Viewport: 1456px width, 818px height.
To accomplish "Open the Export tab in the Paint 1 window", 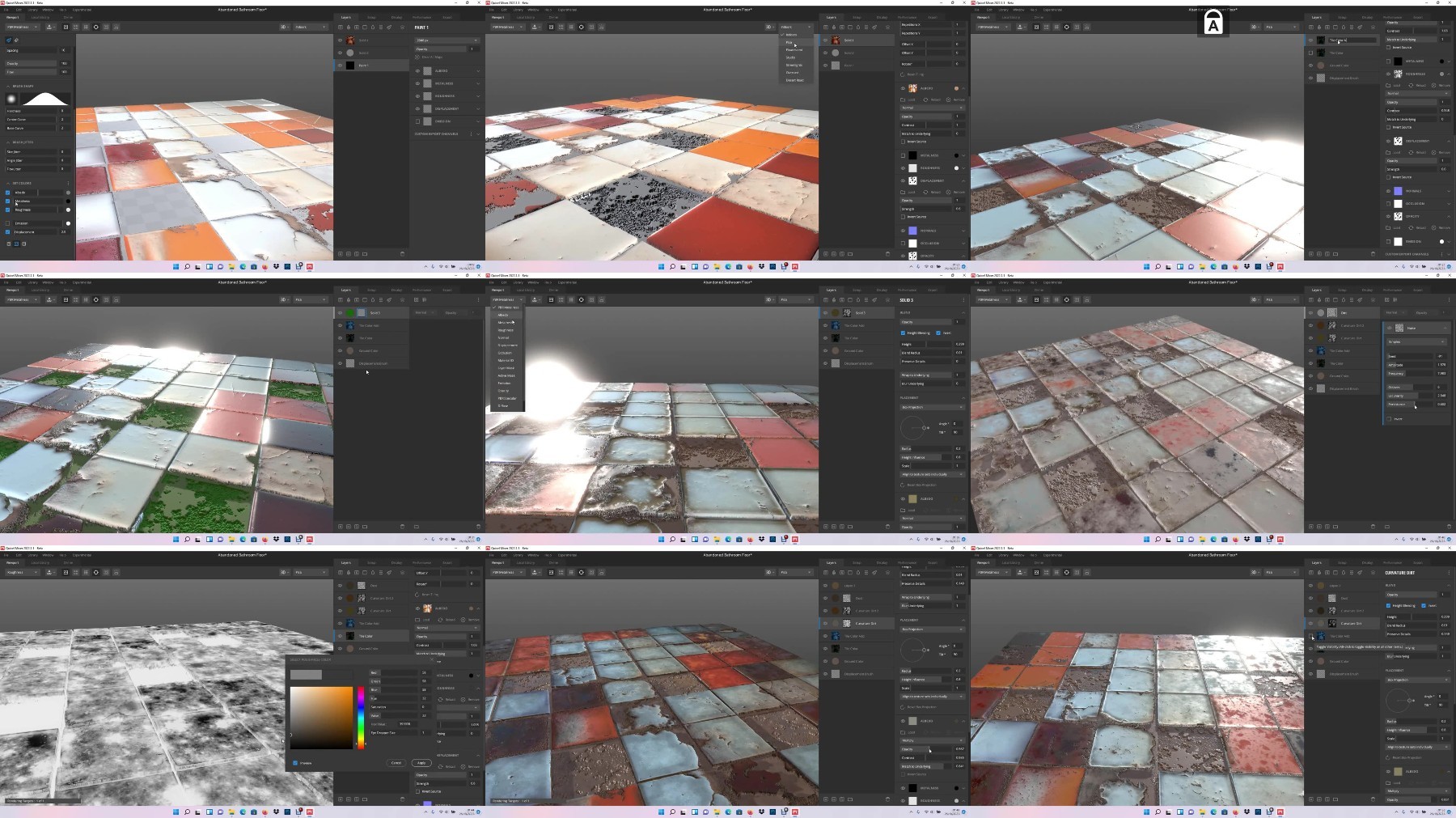I will point(447,17).
